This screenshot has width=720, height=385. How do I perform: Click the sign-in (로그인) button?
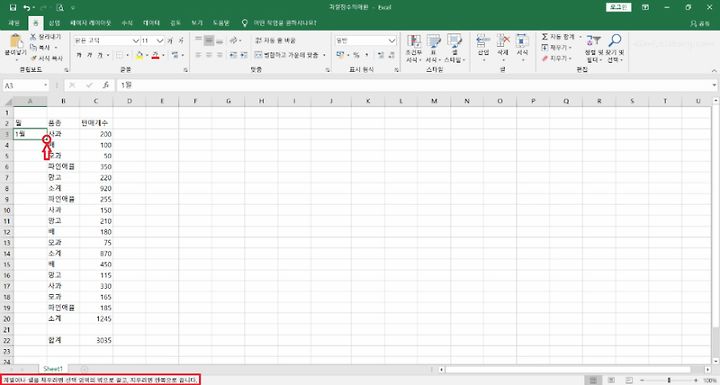619,7
